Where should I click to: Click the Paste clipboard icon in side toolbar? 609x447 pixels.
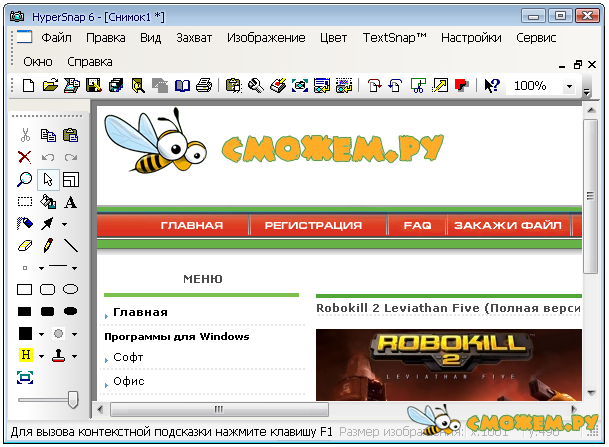click(x=71, y=135)
